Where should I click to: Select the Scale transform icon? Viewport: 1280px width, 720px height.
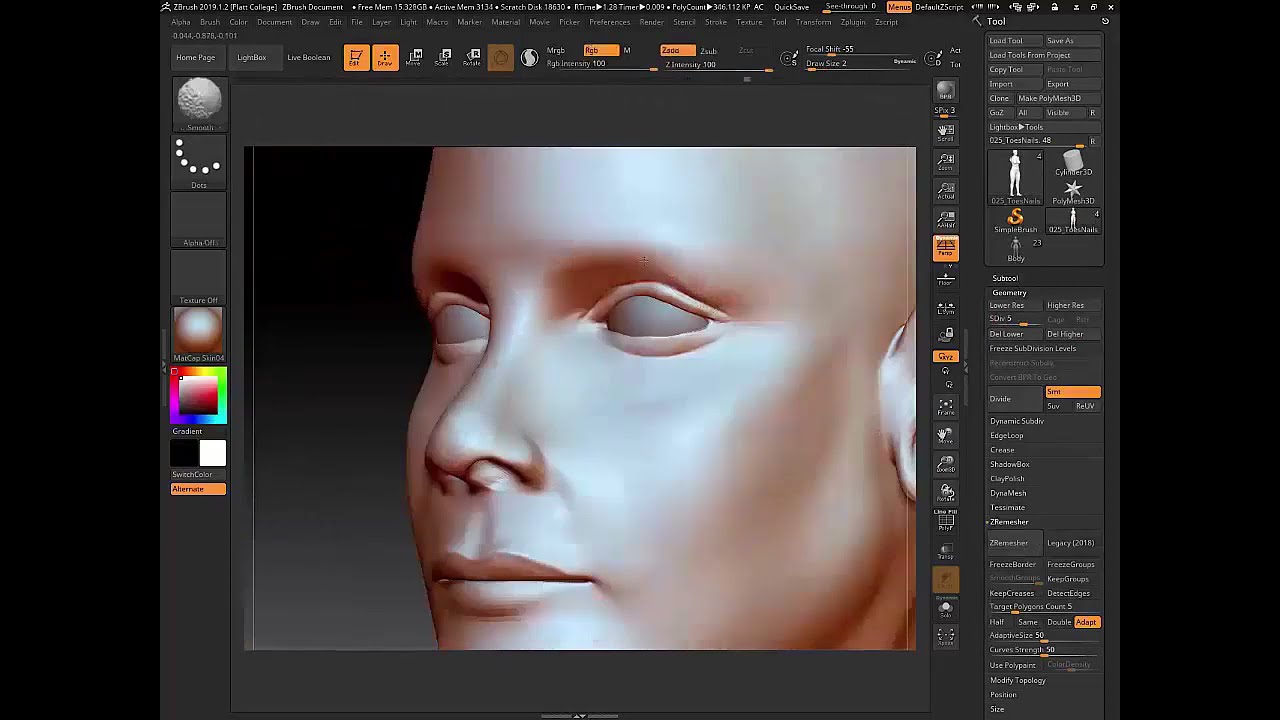coord(444,58)
